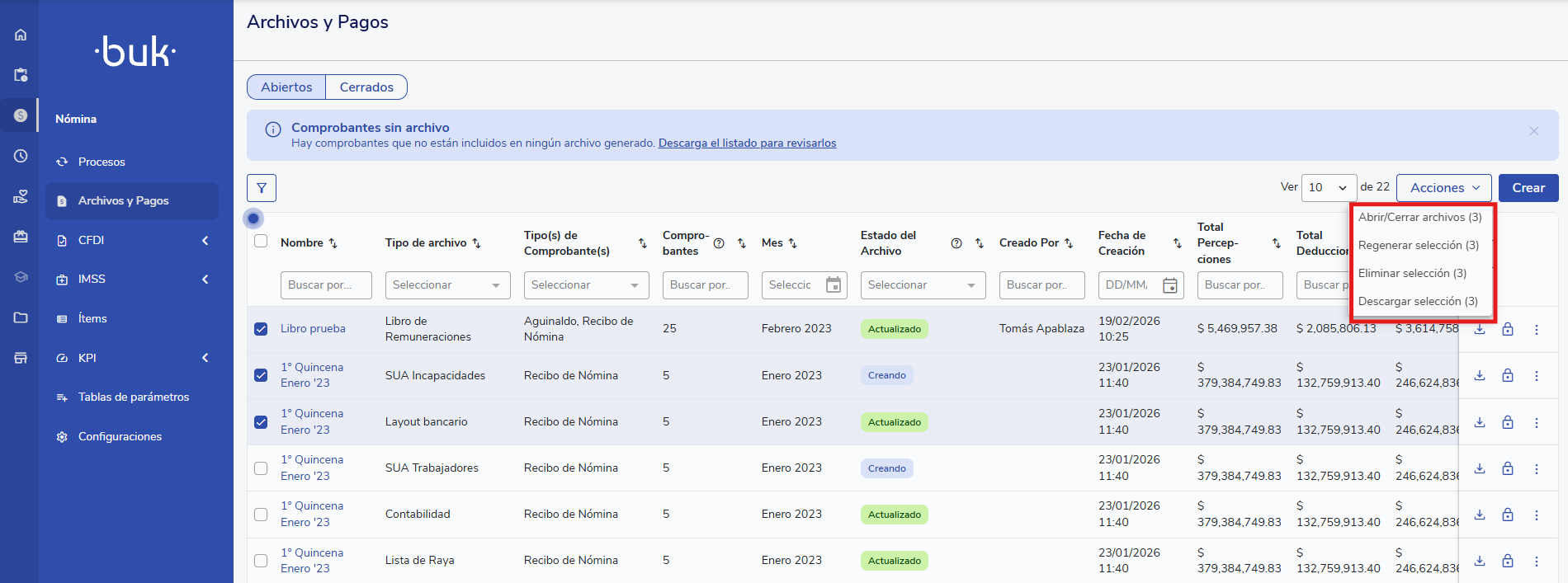Open Descarga el listado para revisarlos link
The height and width of the screenshot is (583, 1568).
point(747,143)
